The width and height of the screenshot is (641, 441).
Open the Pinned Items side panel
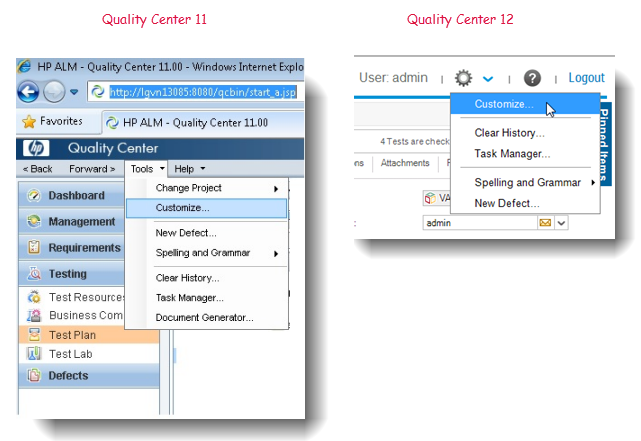pos(605,144)
